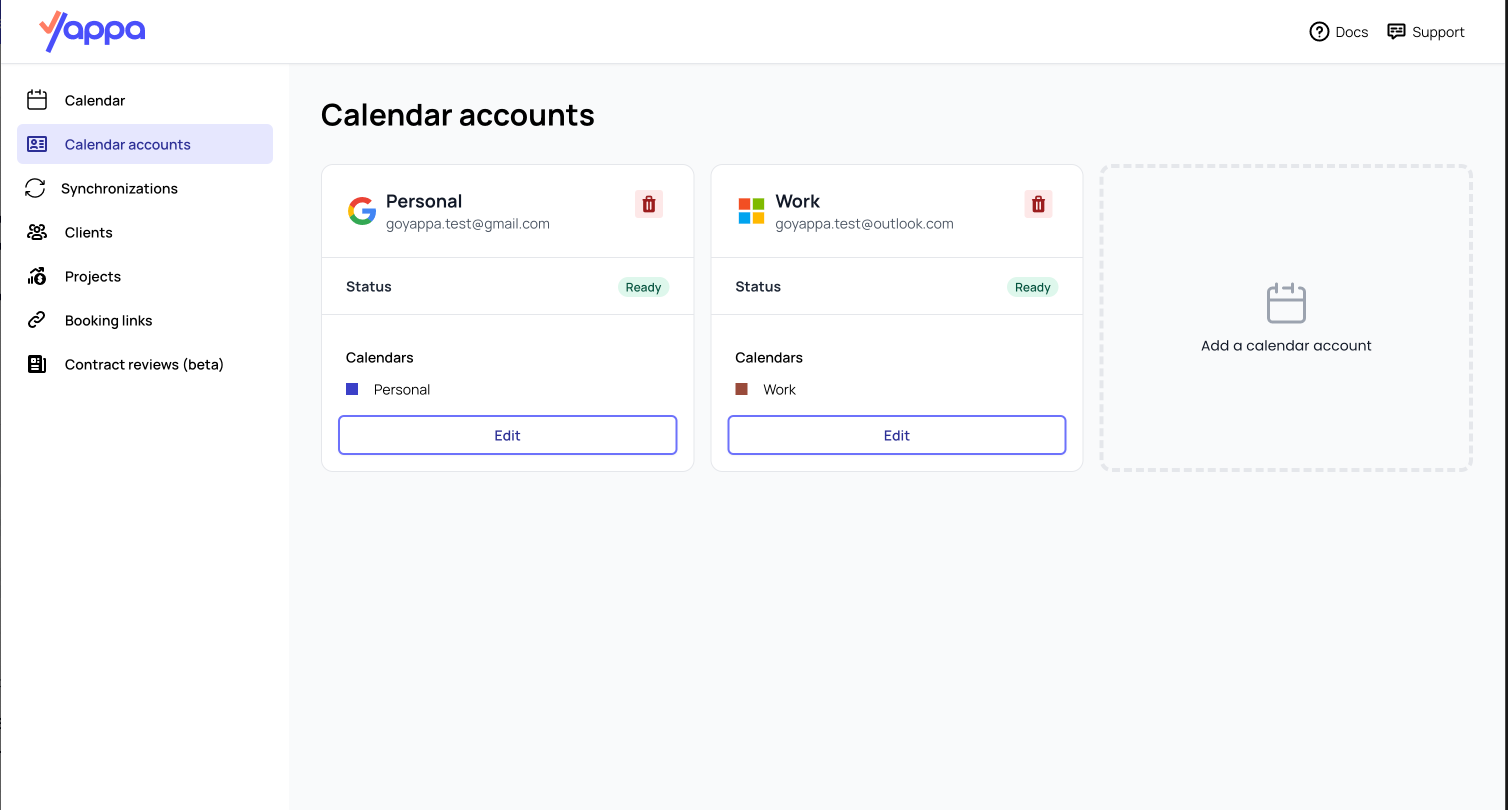Delete the Personal account using trash icon
Image resolution: width=1508 pixels, height=810 pixels.
point(649,204)
